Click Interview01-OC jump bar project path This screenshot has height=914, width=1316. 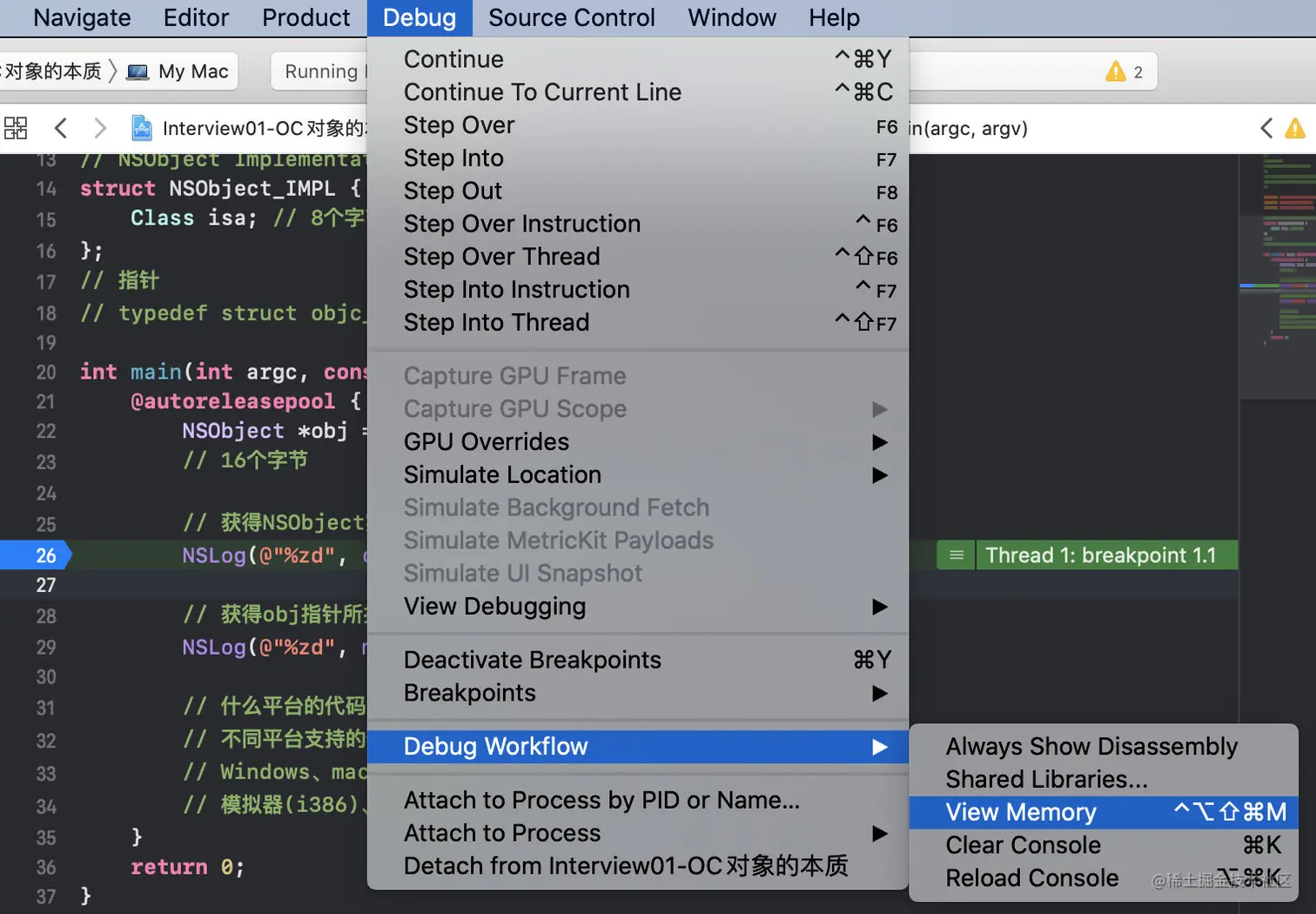pos(263,129)
